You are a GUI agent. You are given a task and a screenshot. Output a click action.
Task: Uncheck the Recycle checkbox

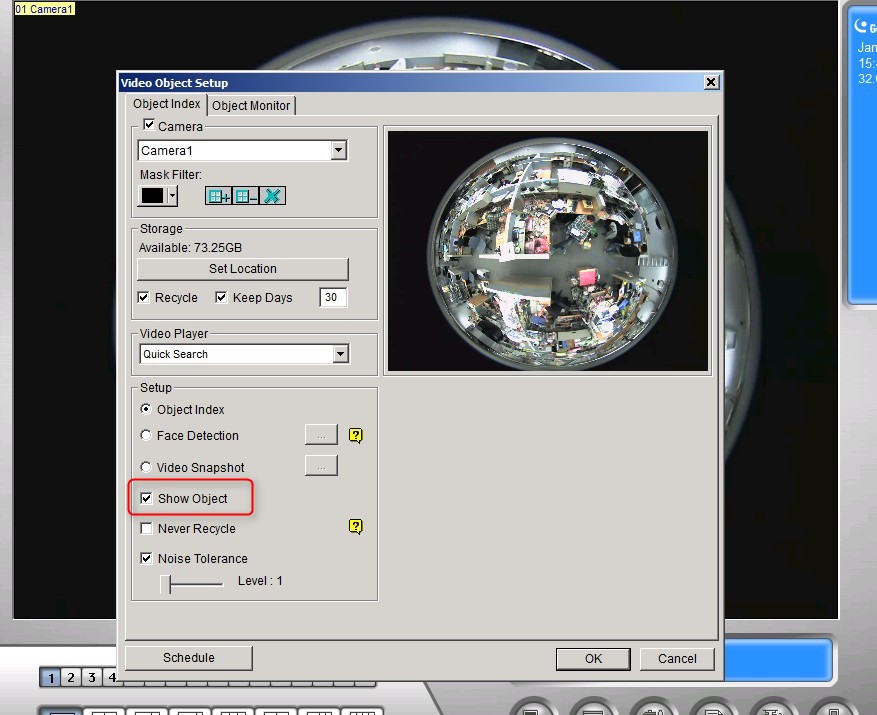[144, 297]
